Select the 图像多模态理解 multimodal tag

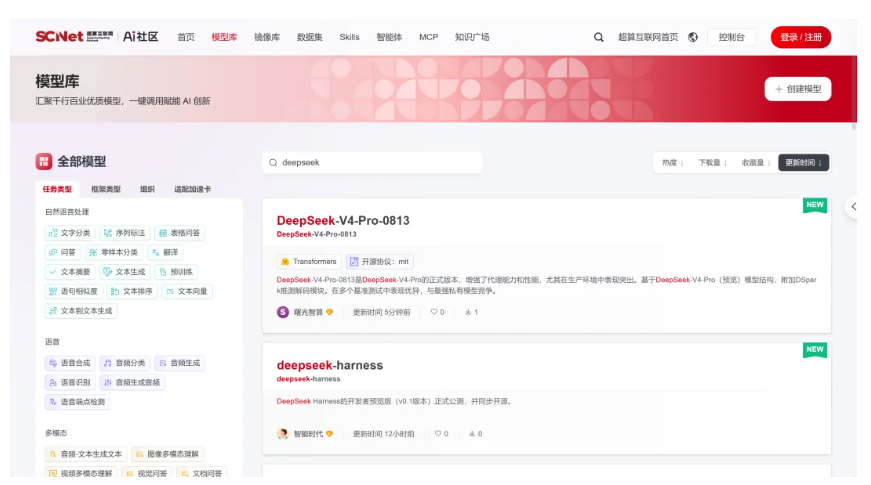(167, 454)
